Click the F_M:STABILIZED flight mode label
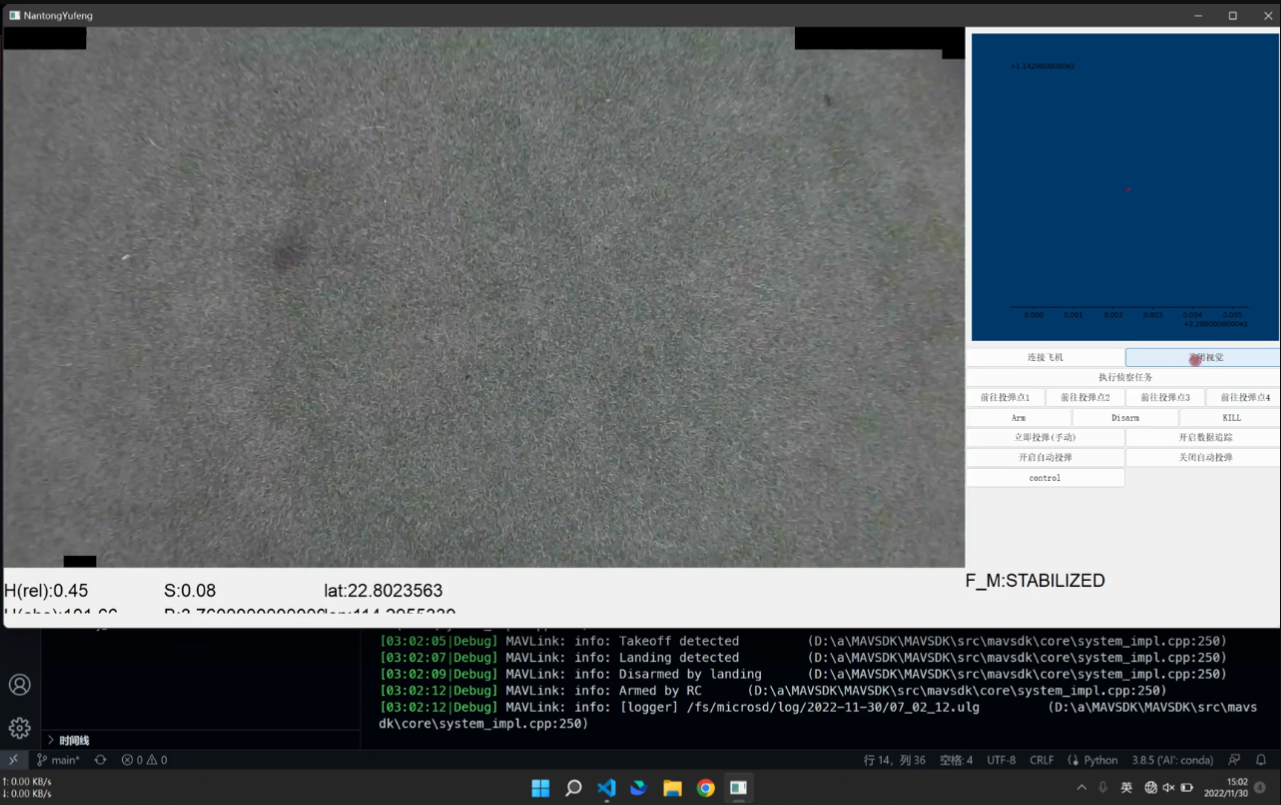The image size is (1281, 805). [1035, 581]
